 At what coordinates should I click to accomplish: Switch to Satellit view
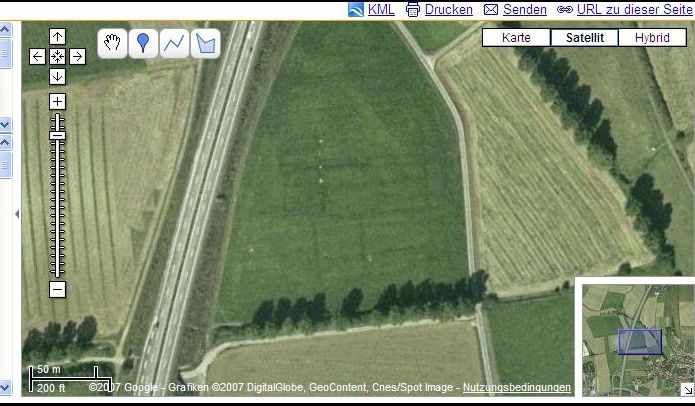pos(585,38)
